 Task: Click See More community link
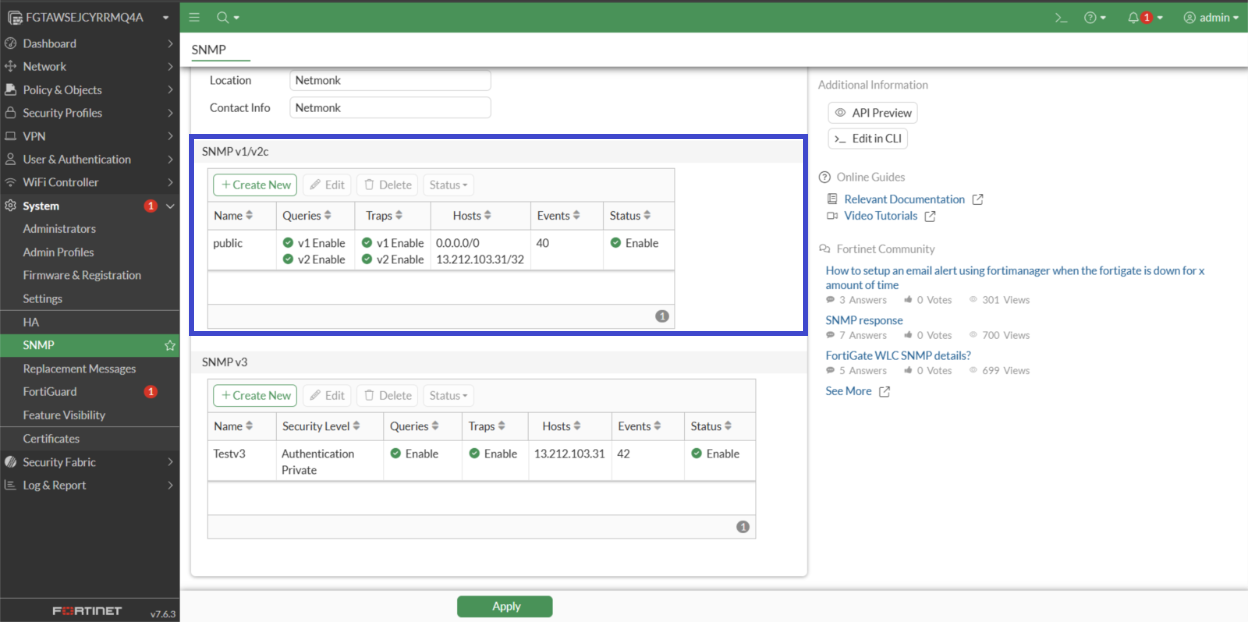[x=848, y=391]
